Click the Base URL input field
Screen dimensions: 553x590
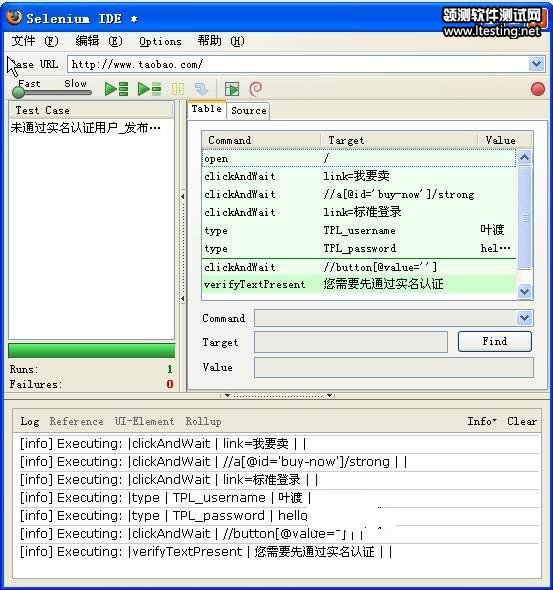click(x=298, y=64)
